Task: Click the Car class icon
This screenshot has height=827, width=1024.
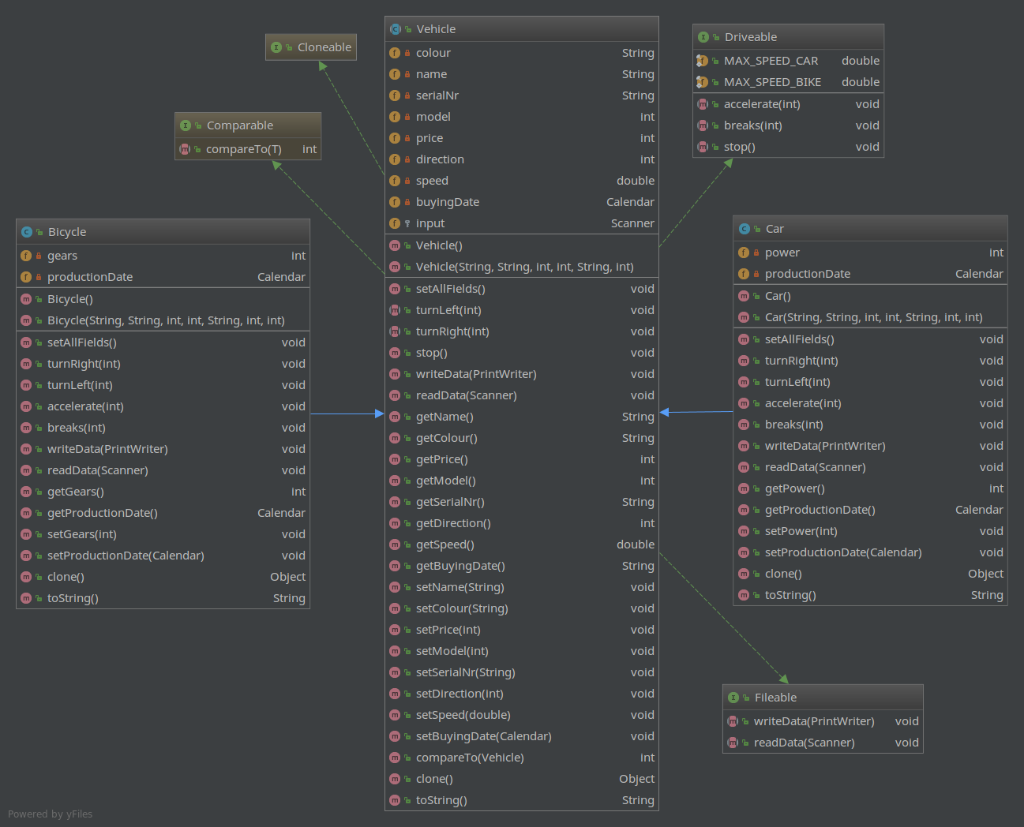Action: click(x=744, y=229)
